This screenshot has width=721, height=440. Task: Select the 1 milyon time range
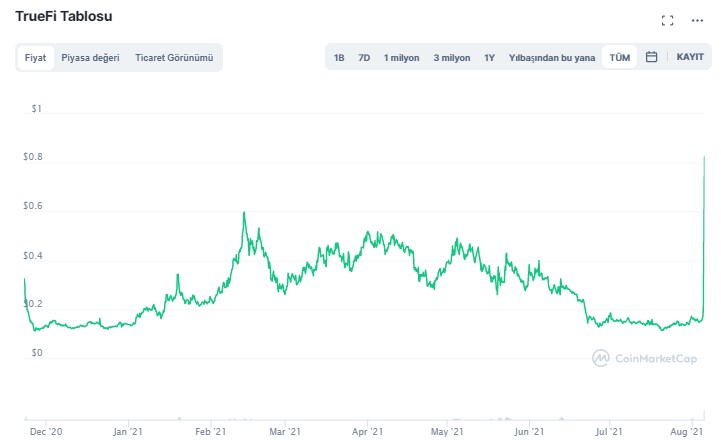pos(401,58)
